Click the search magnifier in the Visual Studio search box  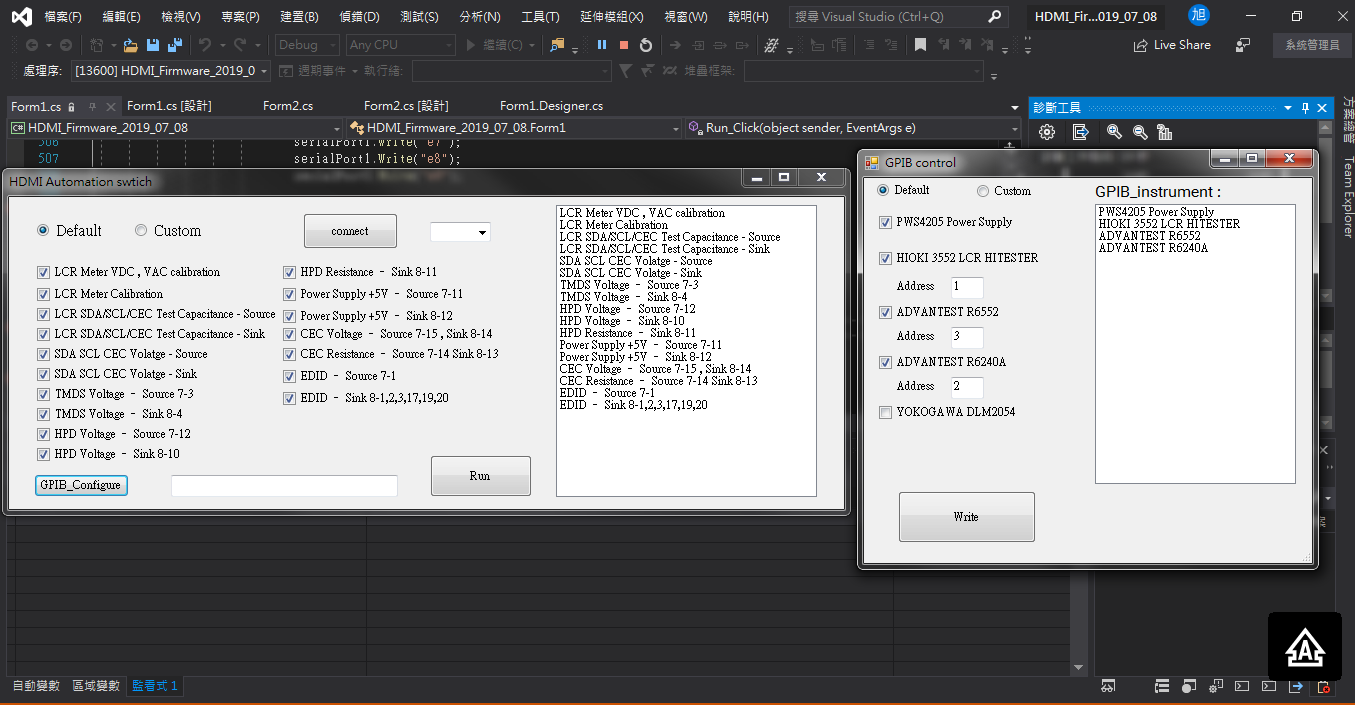(x=994, y=17)
